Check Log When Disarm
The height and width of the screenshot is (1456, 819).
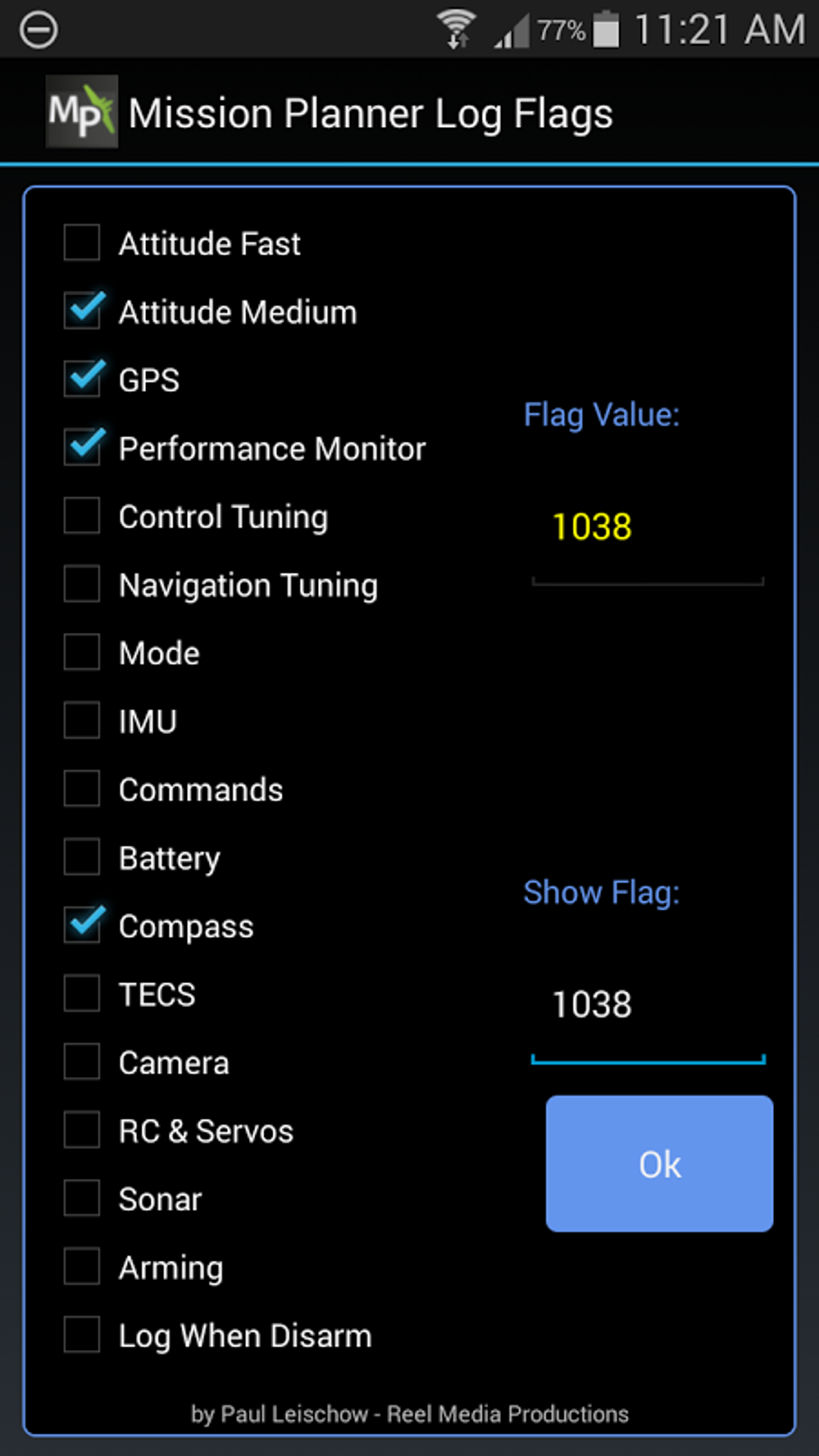pyautogui.click(x=83, y=1336)
